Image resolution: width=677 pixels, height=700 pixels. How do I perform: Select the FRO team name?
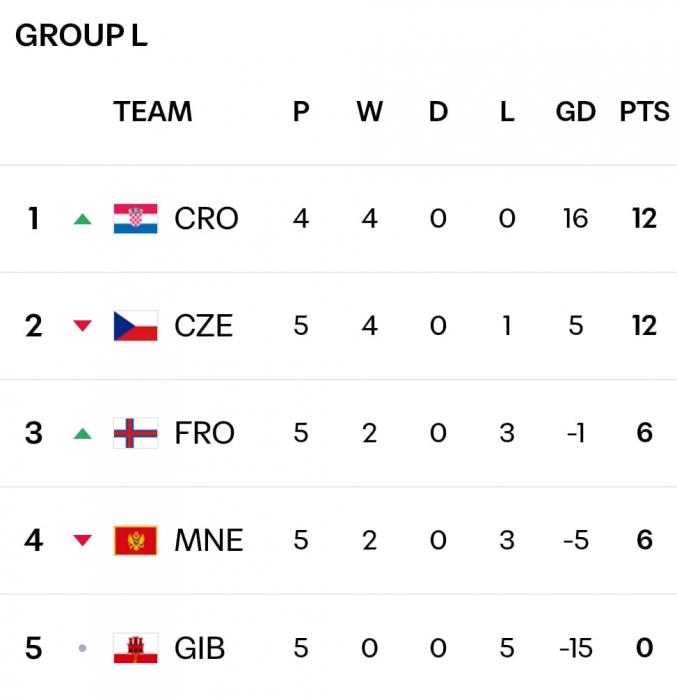[x=204, y=433]
